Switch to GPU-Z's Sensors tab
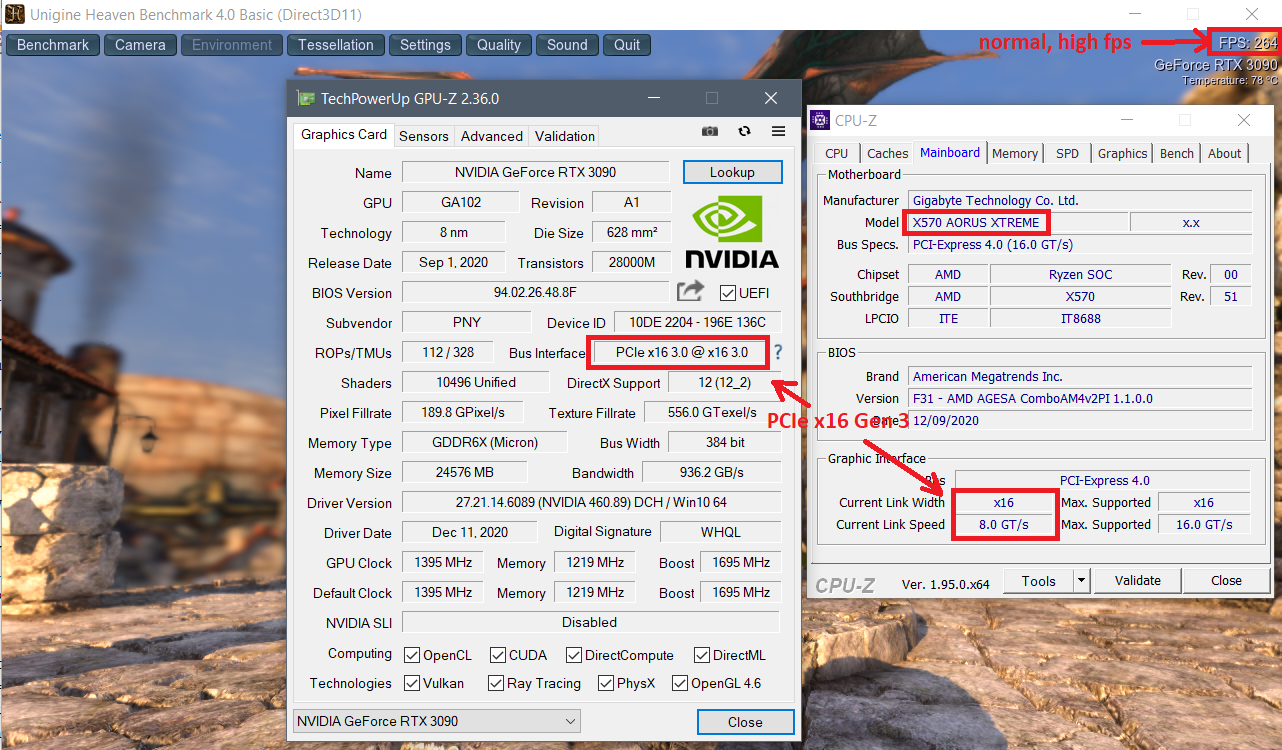1282x750 pixels. click(x=423, y=135)
